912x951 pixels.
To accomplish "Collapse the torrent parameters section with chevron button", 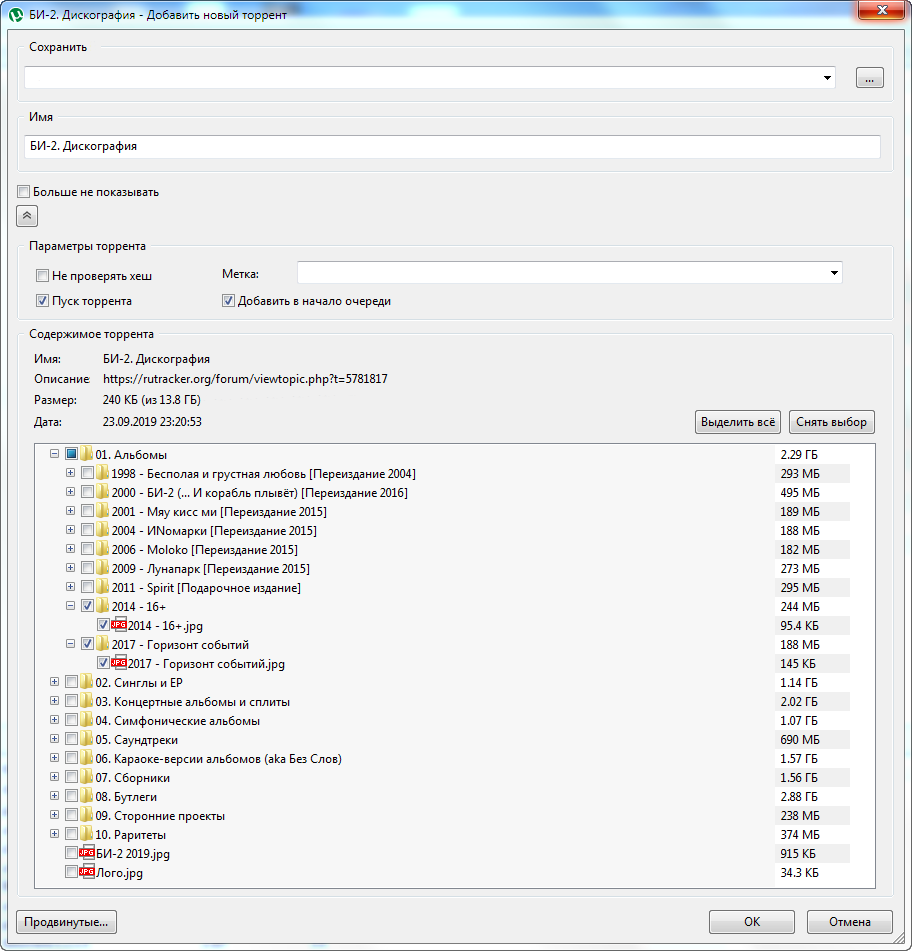I will pyautogui.click(x=27, y=216).
